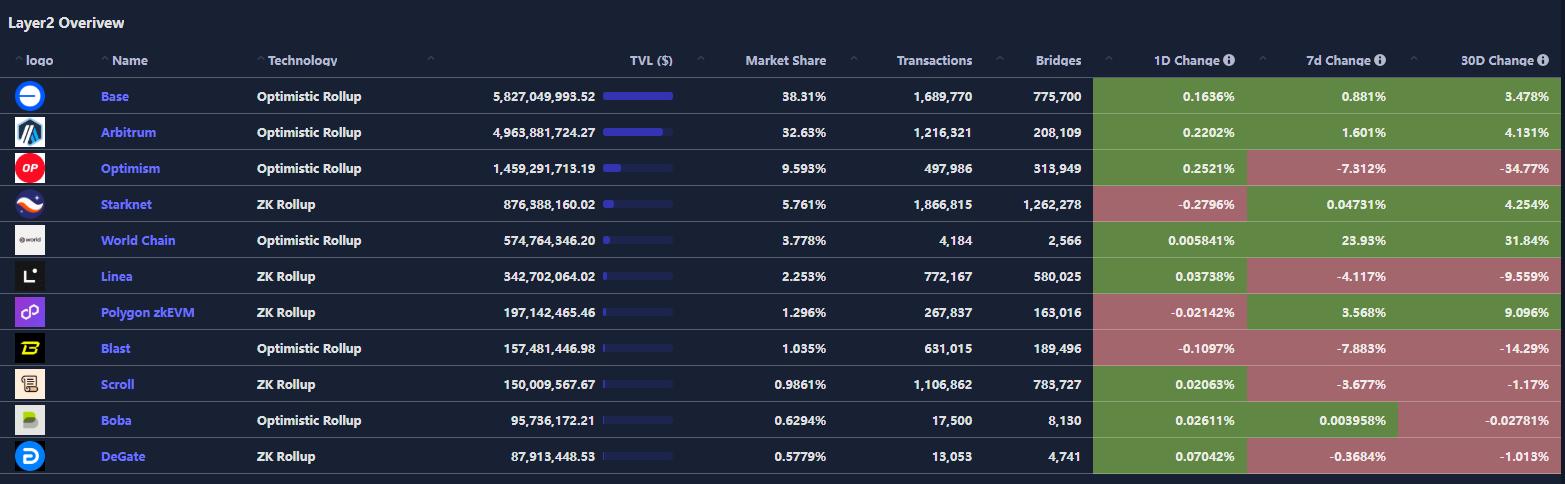This screenshot has width=1565, height=484.
Task: Click the info icon beside 1D Change
Action: click(x=1229, y=60)
